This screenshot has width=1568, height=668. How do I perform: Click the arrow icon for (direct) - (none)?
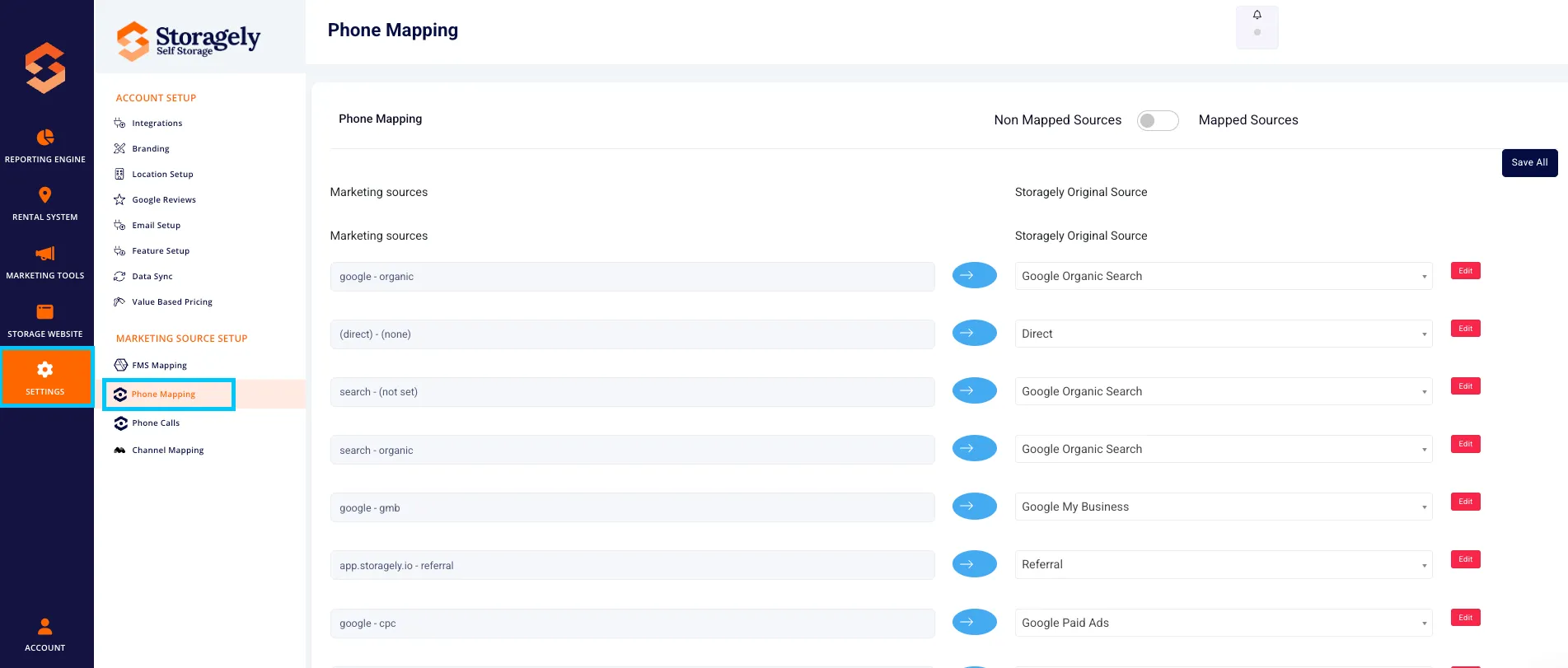pyautogui.click(x=975, y=333)
